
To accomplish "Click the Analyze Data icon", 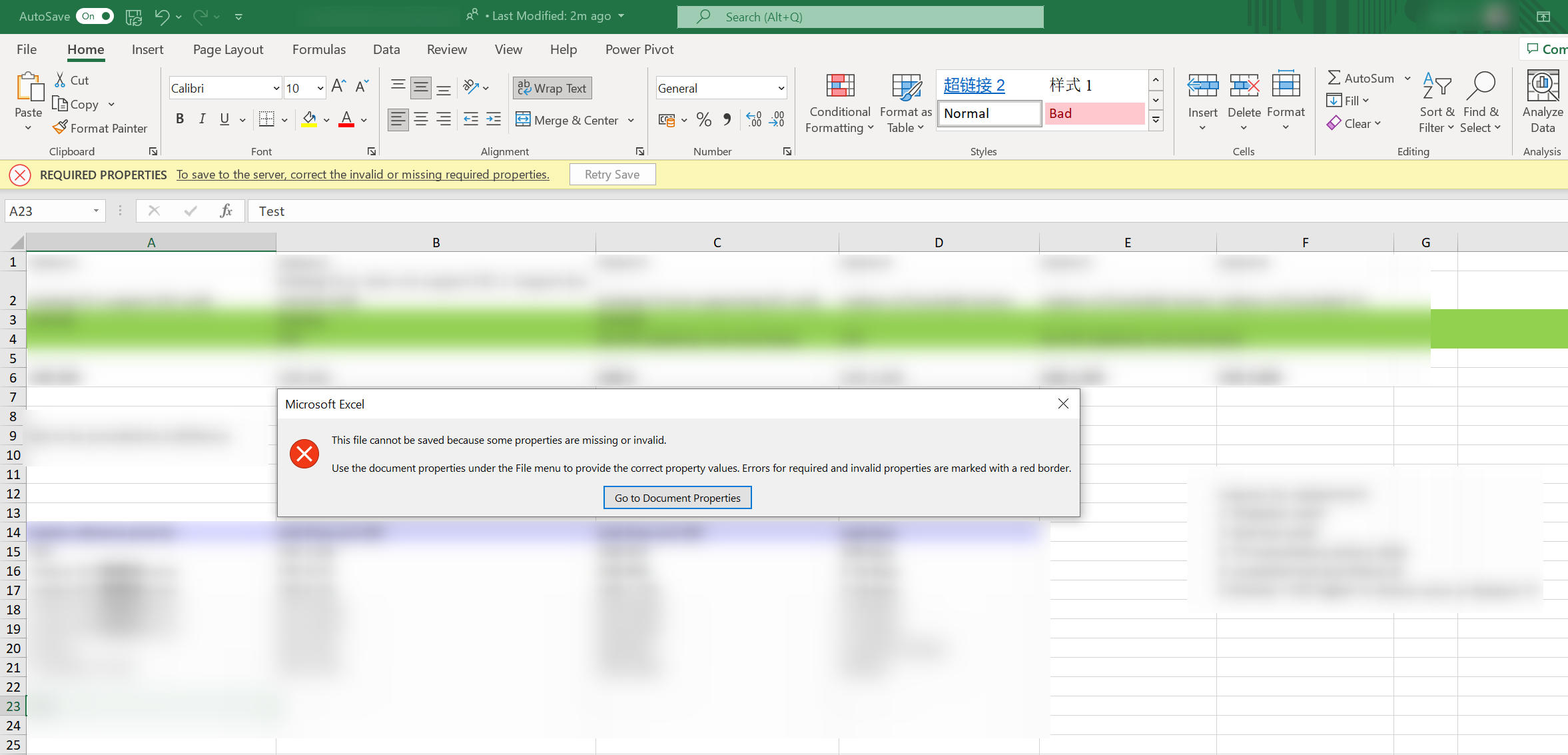I will point(1542,87).
